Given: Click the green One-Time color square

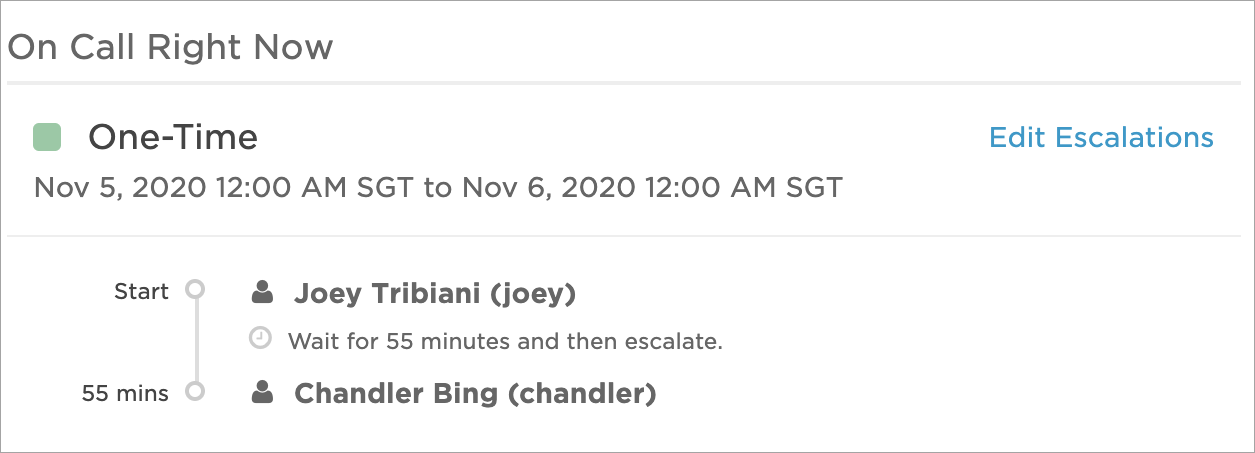Looking at the screenshot, I should click(47, 137).
